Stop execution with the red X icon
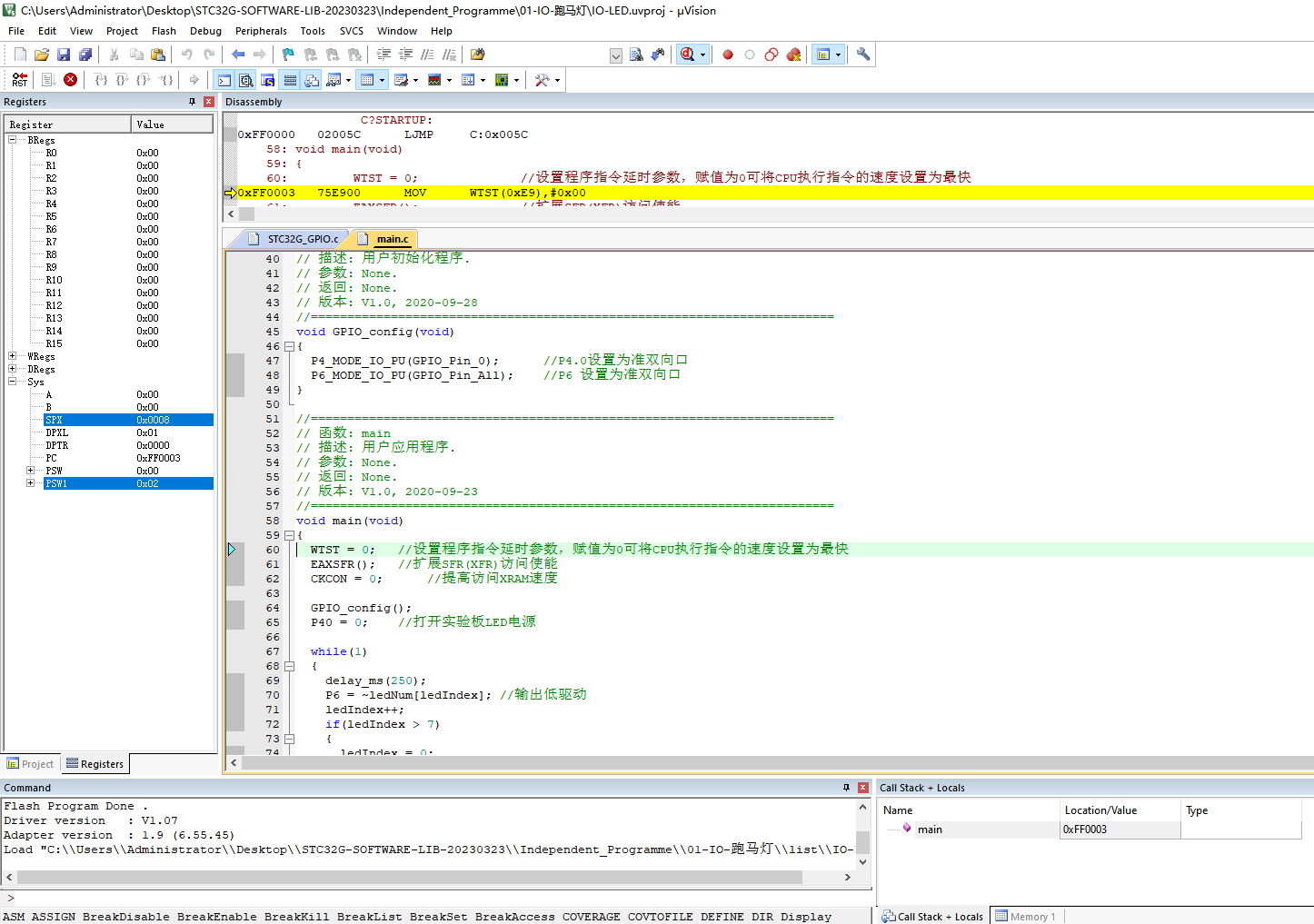 point(70,80)
